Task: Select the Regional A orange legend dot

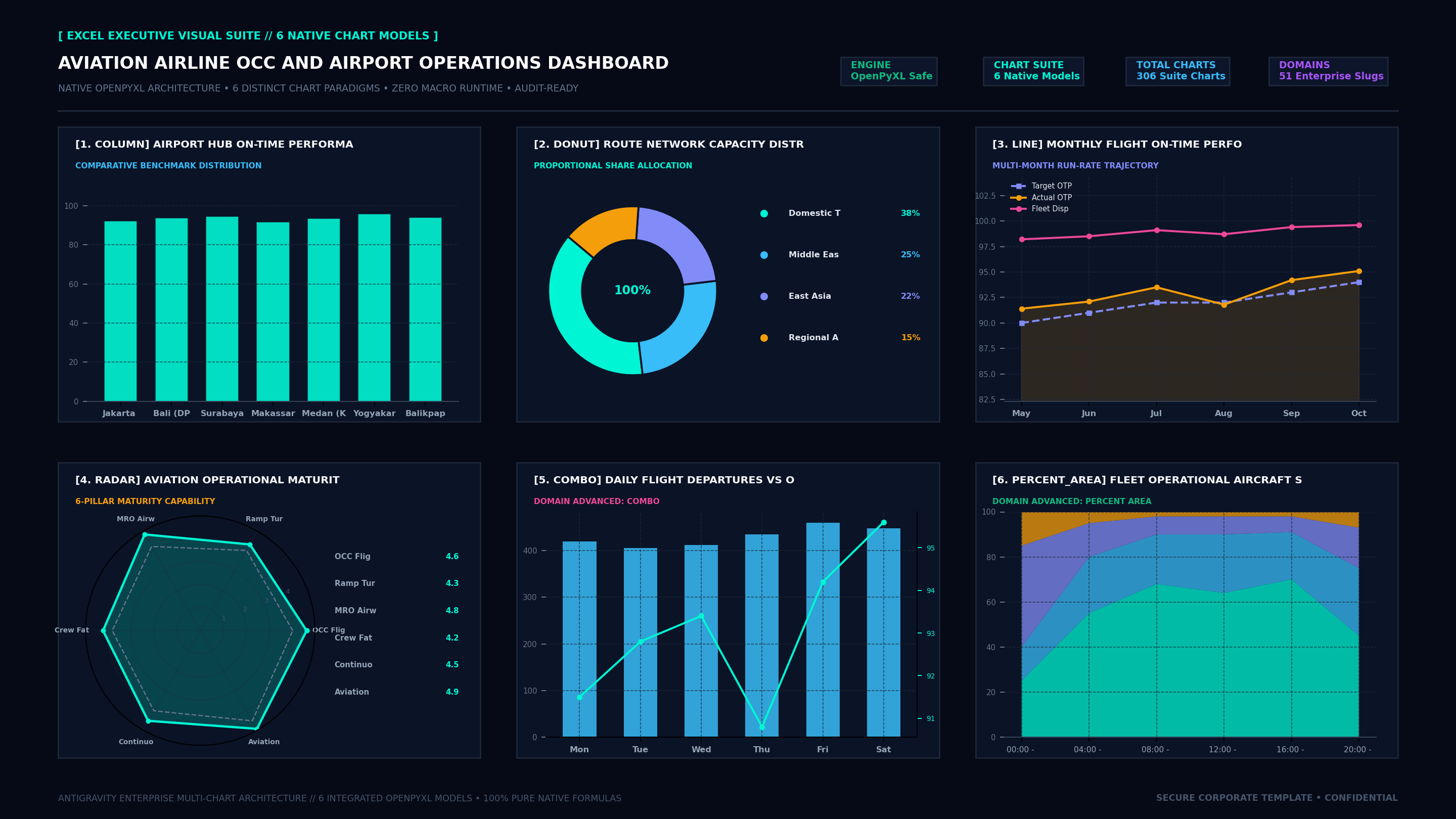Action: [764, 338]
